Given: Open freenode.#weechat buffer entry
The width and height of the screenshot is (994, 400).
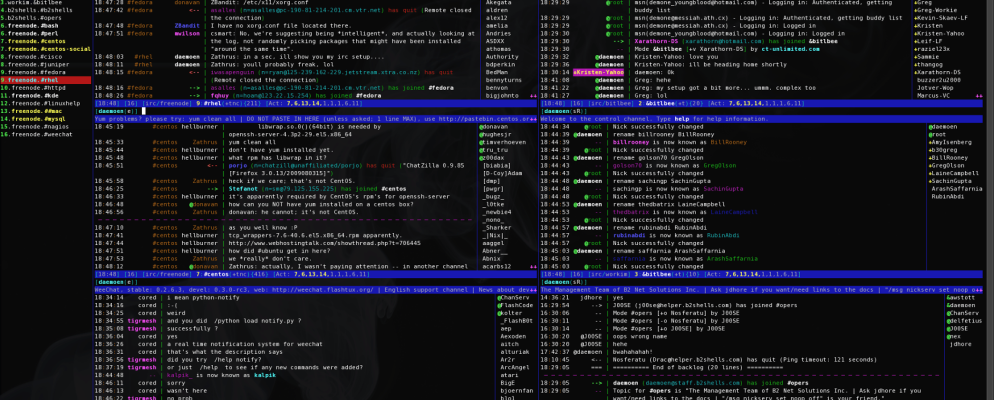Looking at the screenshot, I should click(38, 134).
